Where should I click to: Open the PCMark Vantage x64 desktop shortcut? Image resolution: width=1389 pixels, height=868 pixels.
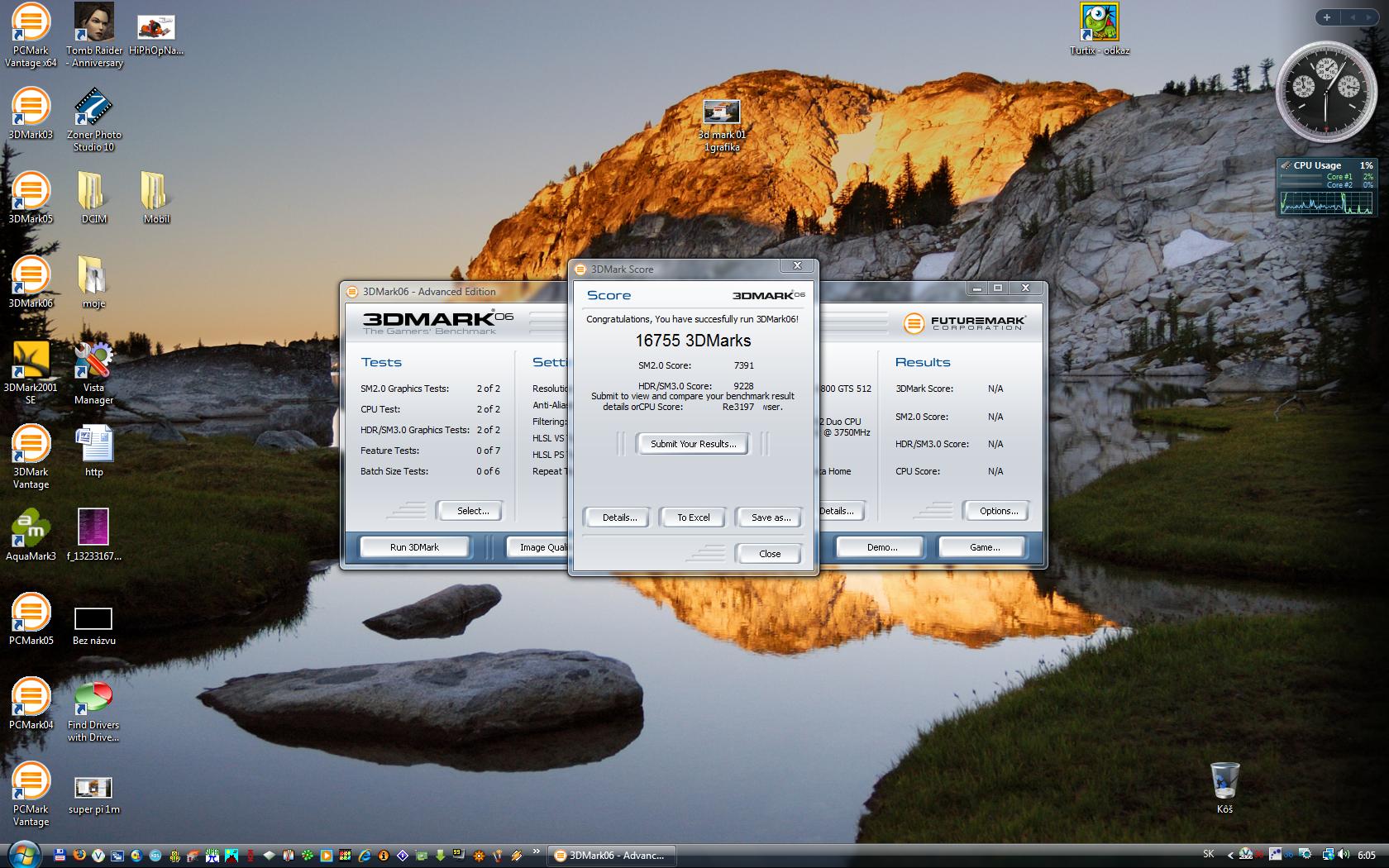click(x=31, y=36)
